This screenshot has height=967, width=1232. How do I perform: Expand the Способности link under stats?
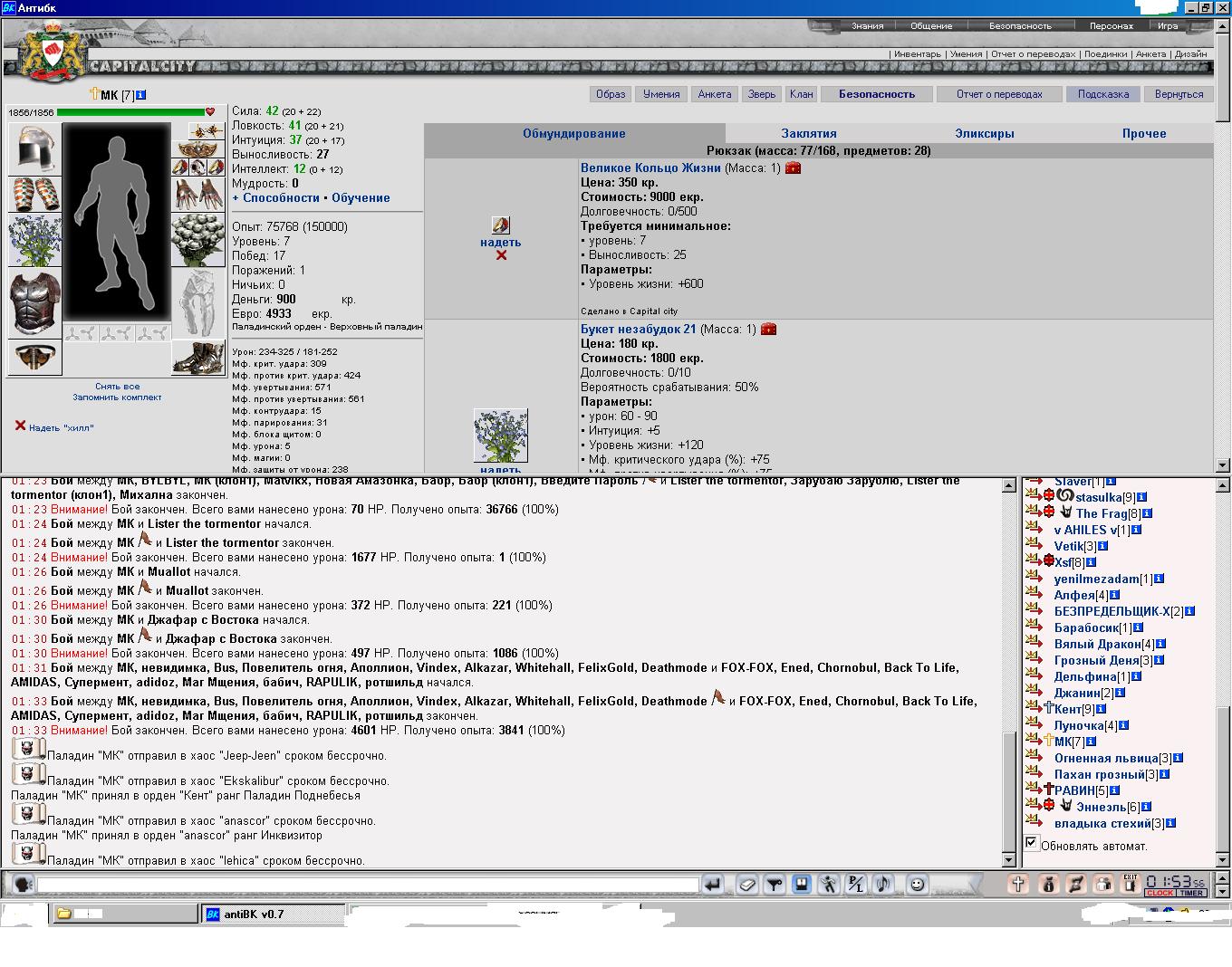coord(275,197)
